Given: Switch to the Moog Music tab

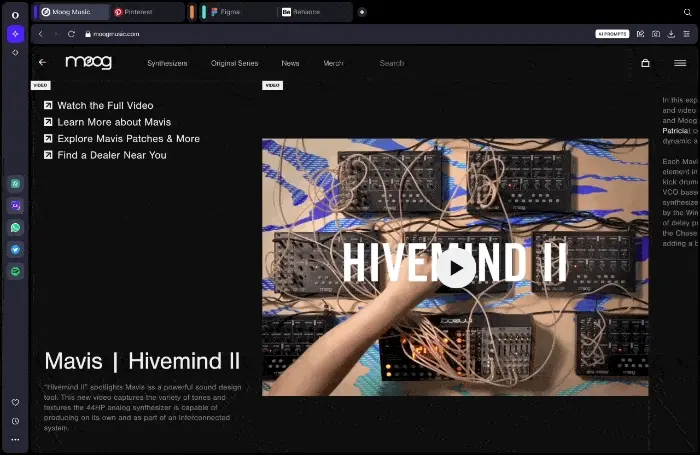Looking at the screenshot, I should (x=74, y=12).
